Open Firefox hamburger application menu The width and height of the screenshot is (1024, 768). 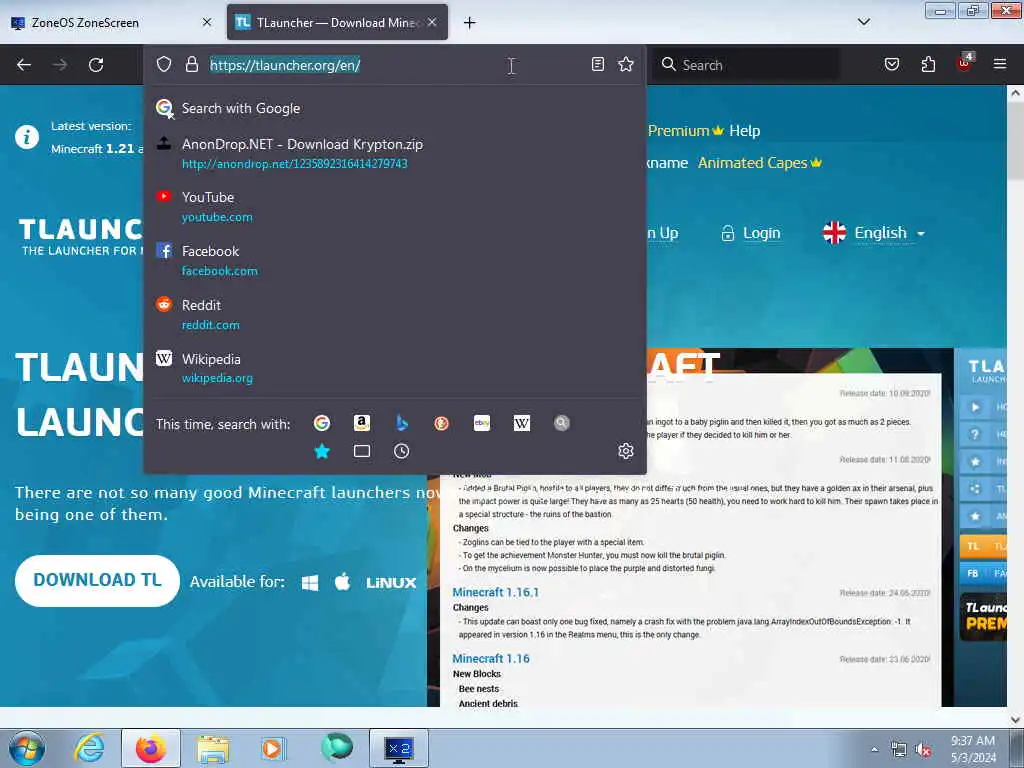pyautogui.click(x=1000, y=64)
